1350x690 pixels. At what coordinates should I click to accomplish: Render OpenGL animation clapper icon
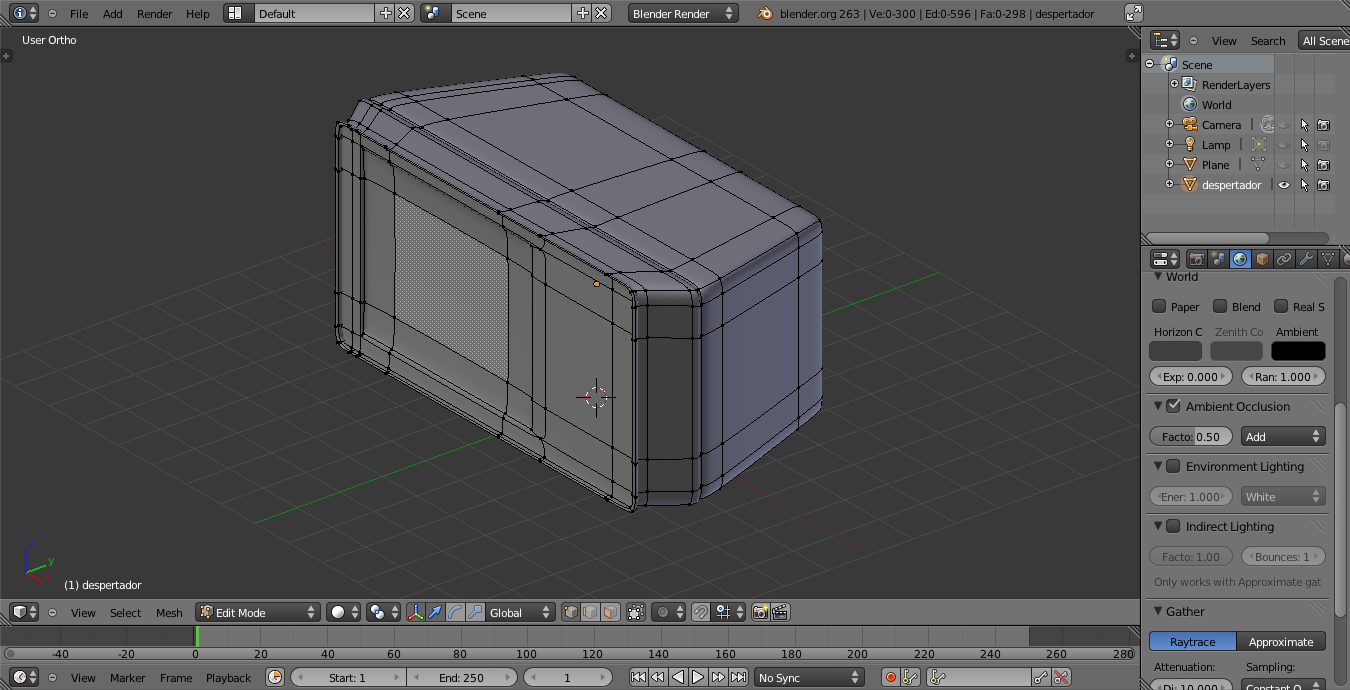(780, 612)
